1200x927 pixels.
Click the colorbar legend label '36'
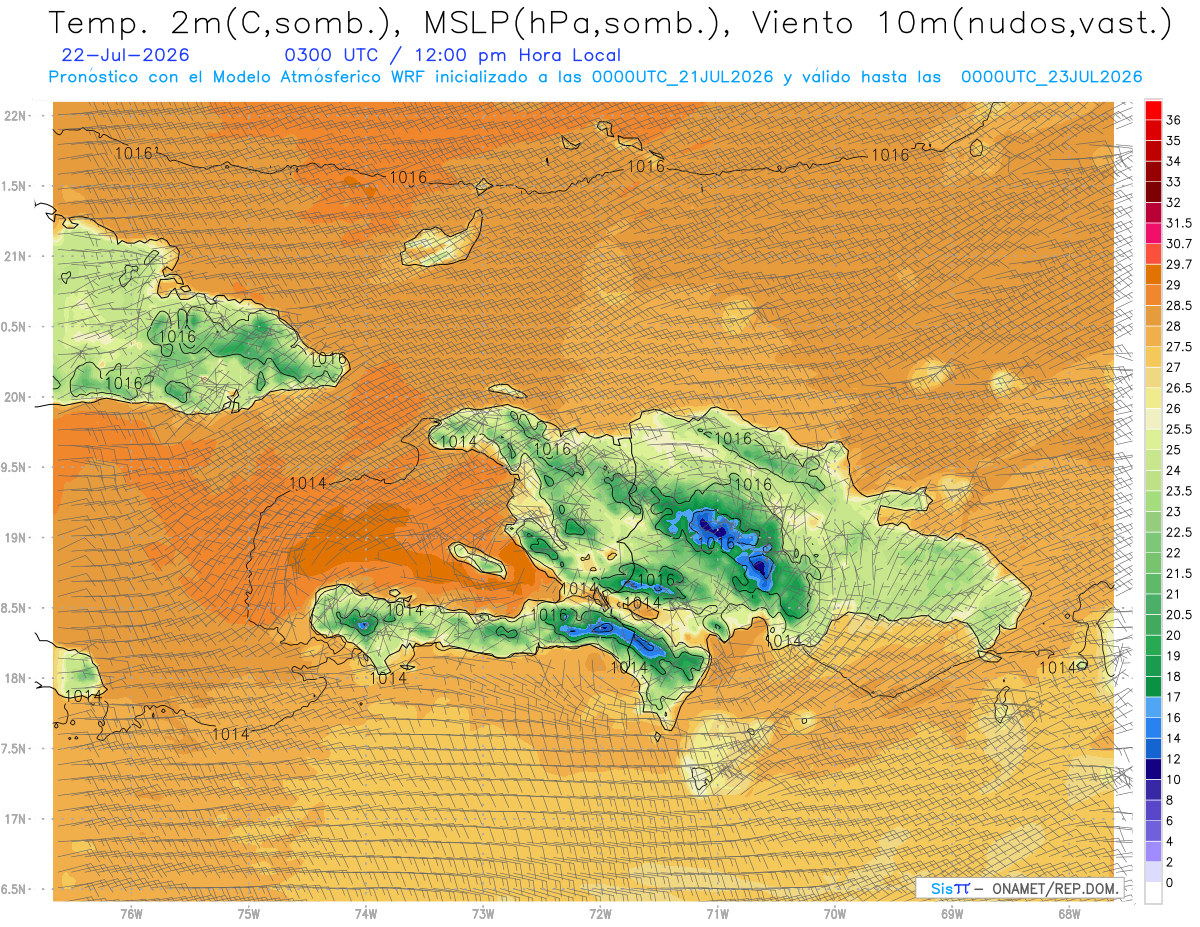(1174, 120)
